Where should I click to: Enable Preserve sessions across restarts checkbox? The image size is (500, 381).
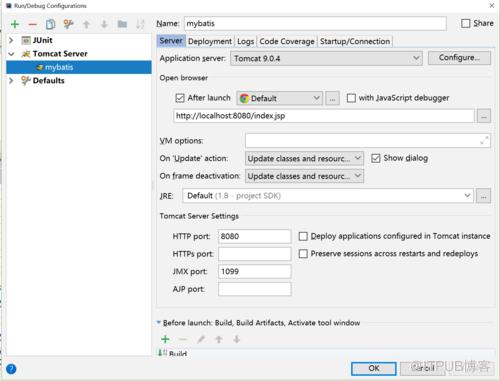(303, 254)
